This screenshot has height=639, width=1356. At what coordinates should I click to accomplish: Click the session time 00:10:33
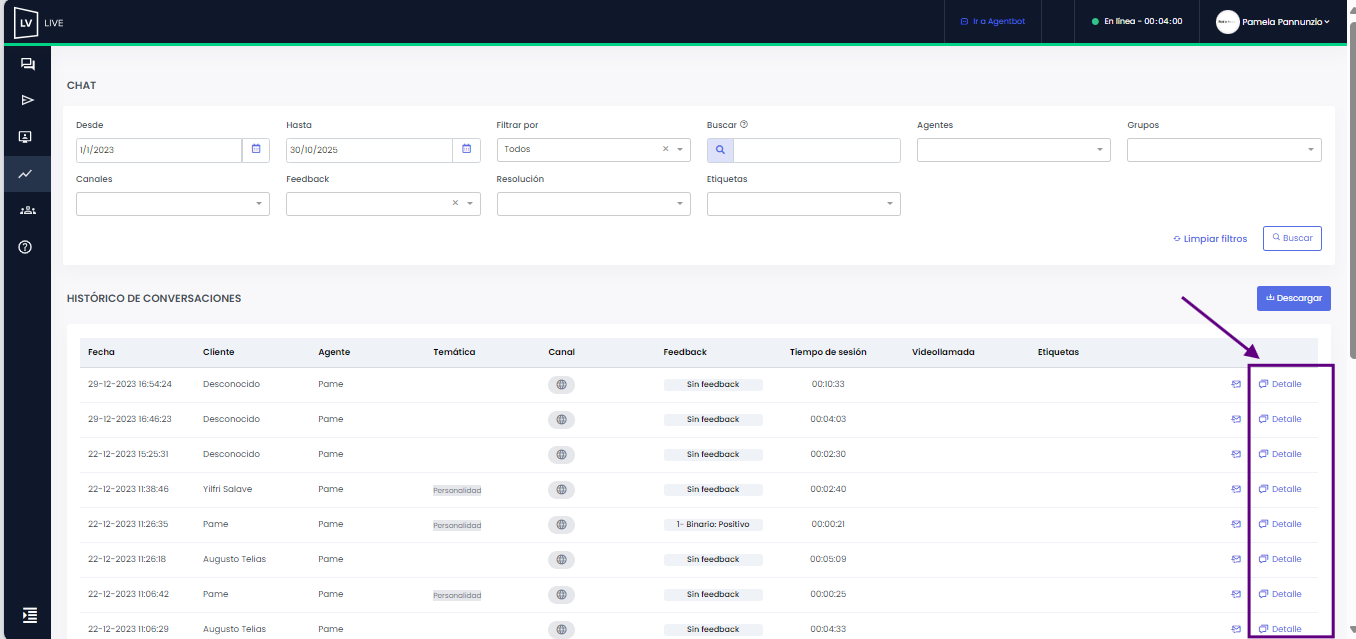tap(828, 384)
